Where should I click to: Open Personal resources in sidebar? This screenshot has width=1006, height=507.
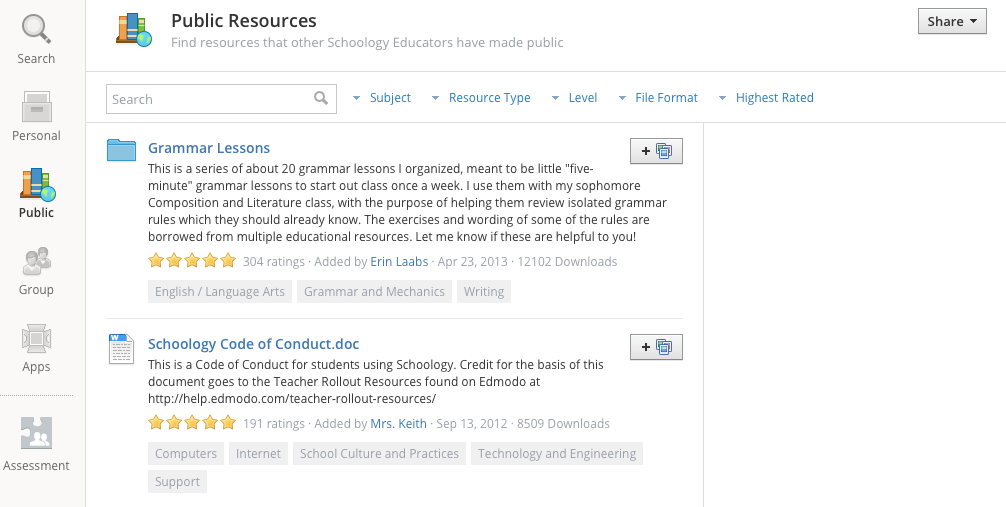(x=36, y=107)
